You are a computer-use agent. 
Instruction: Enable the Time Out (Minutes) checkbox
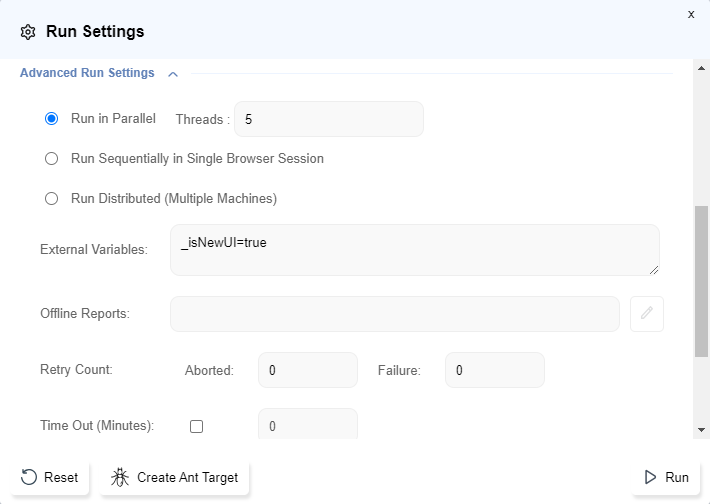click(196, 426)
